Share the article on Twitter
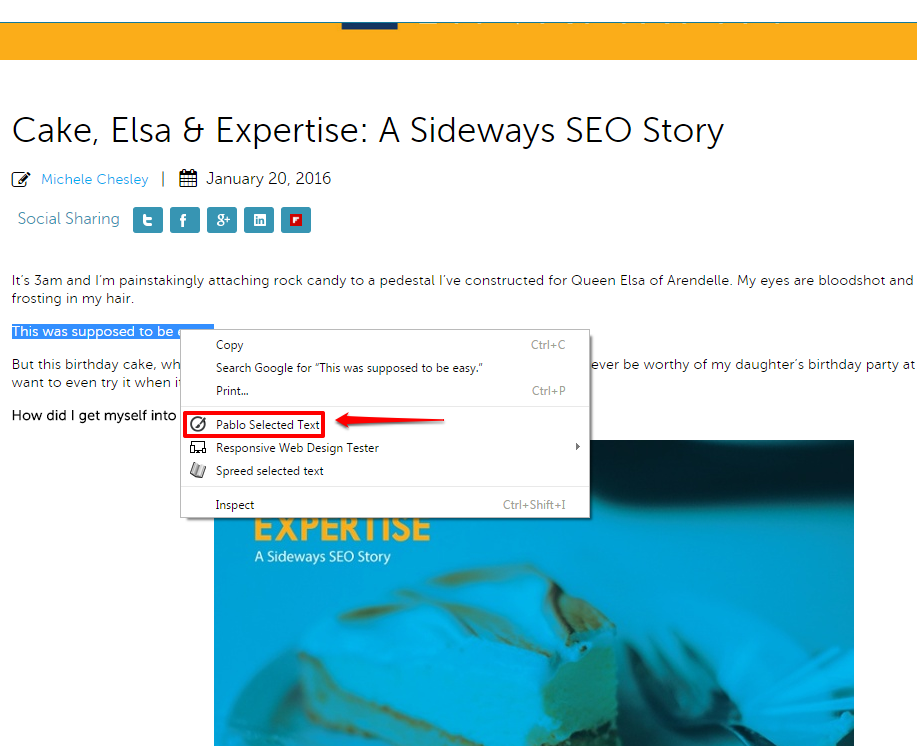 tap(148, 220)
